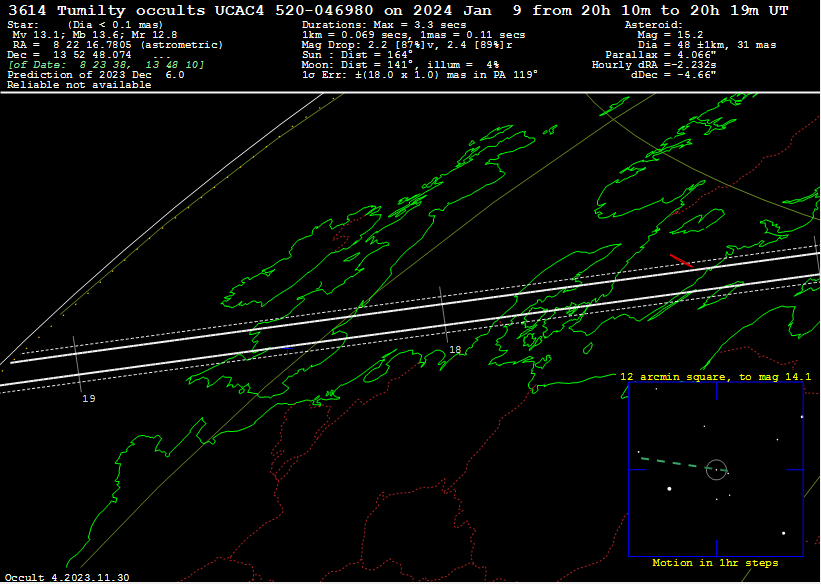Click the 18 minute time marker label

455,350
